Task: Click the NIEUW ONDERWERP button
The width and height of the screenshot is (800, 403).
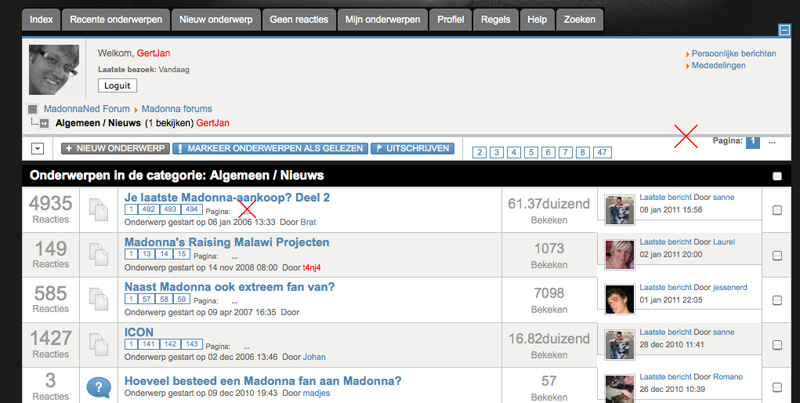Action: pyautogui.click(x=115, y=148)
